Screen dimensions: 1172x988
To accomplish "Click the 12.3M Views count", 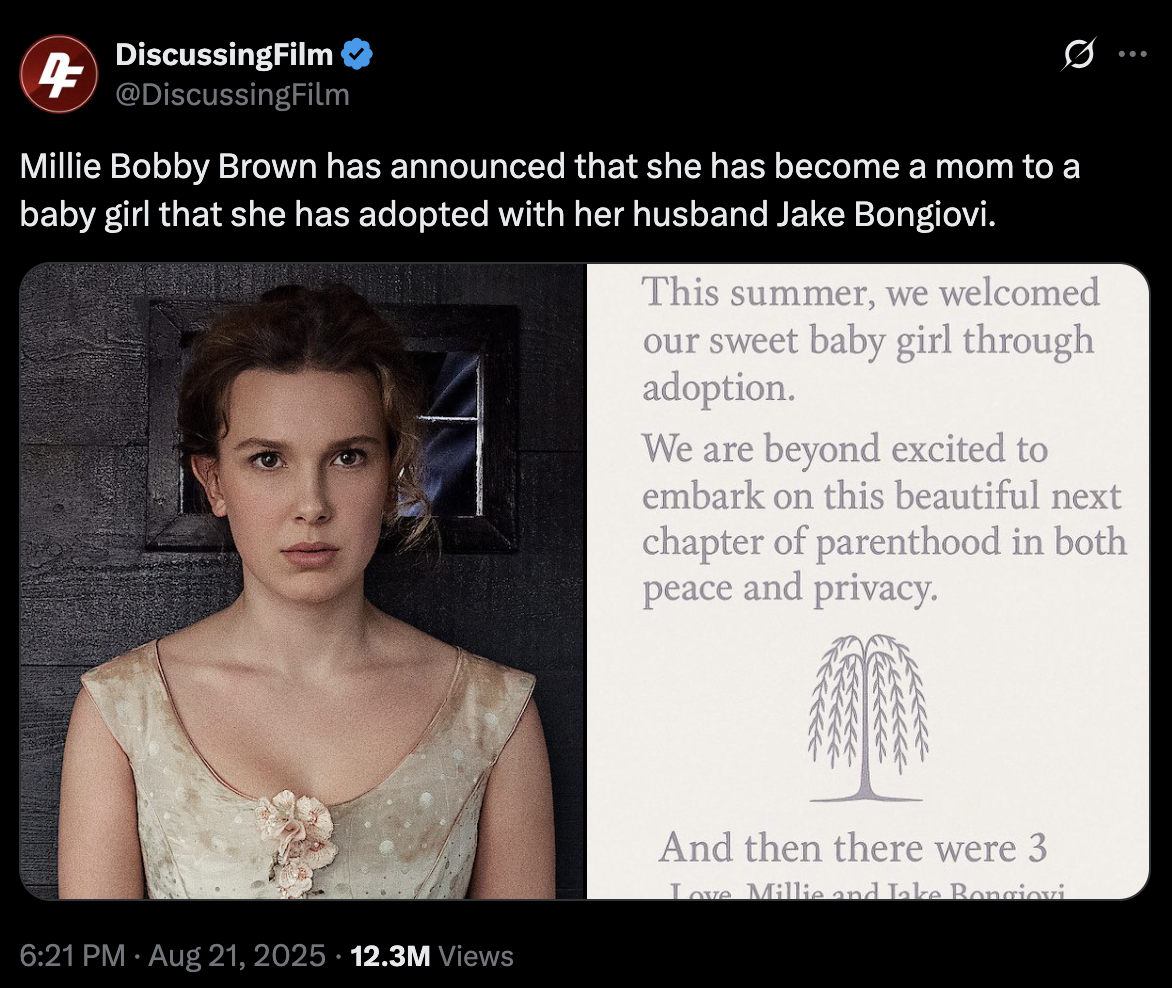I will pos(432,956).
